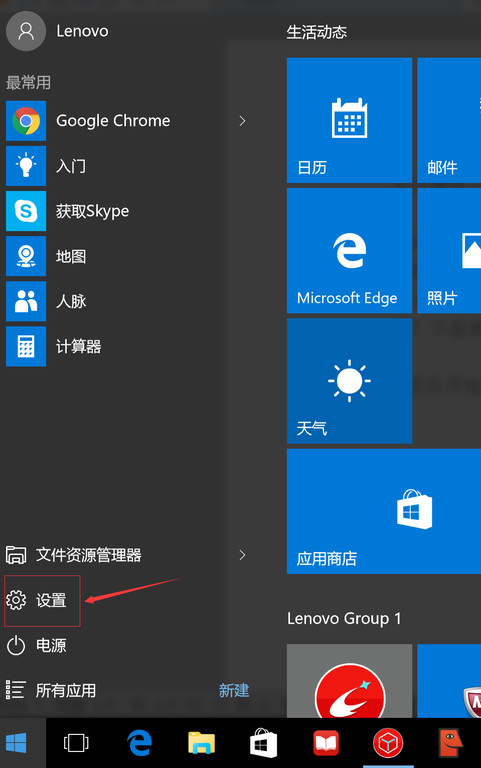Show 所有应用 all apps list
The image size is (481, 768).
tap(51, 691)
